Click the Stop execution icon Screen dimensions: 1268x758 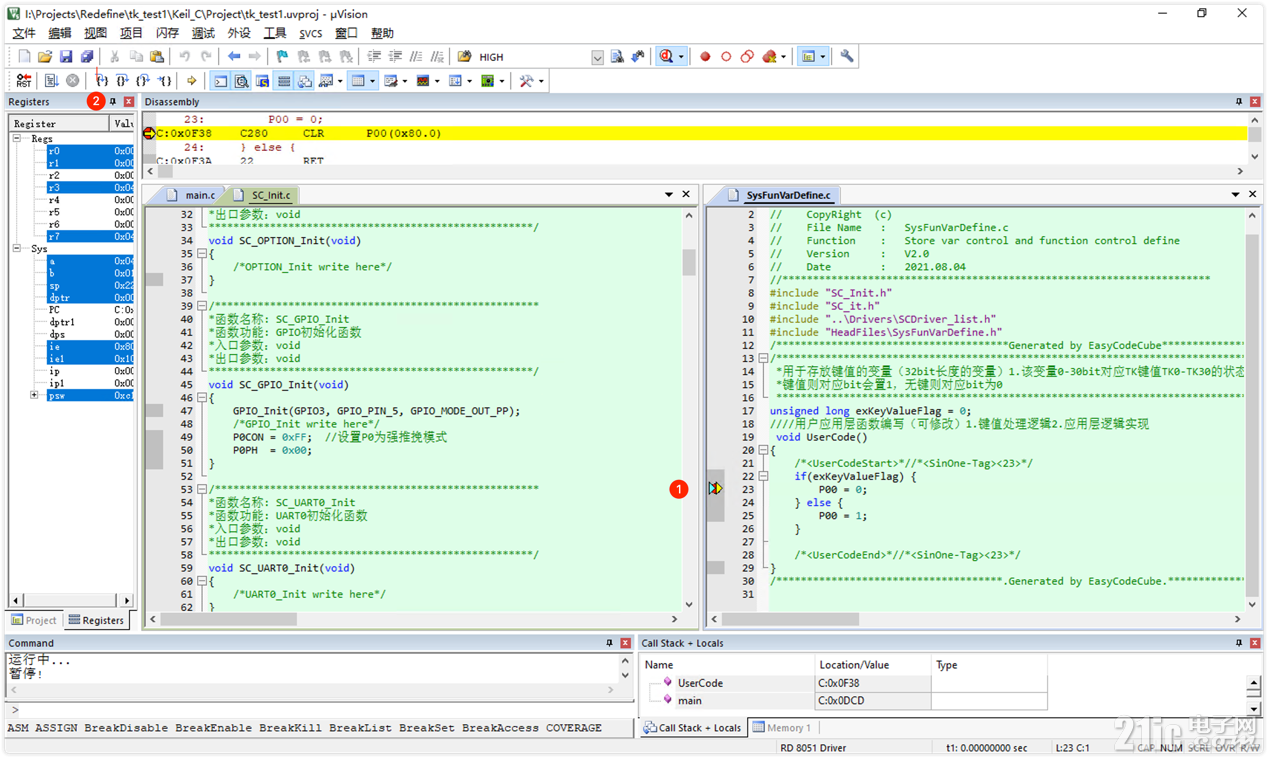tap(72, 81)
